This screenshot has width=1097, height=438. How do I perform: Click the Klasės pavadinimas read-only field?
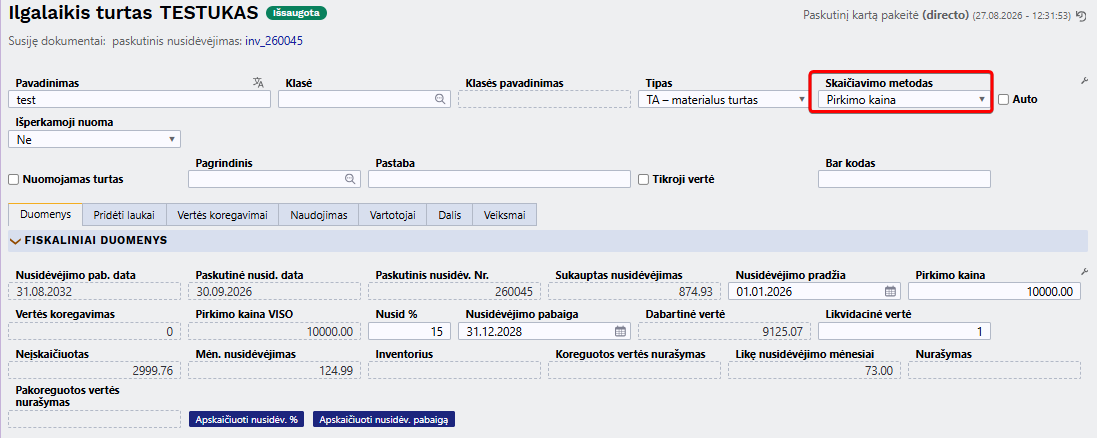click(544, 99)
